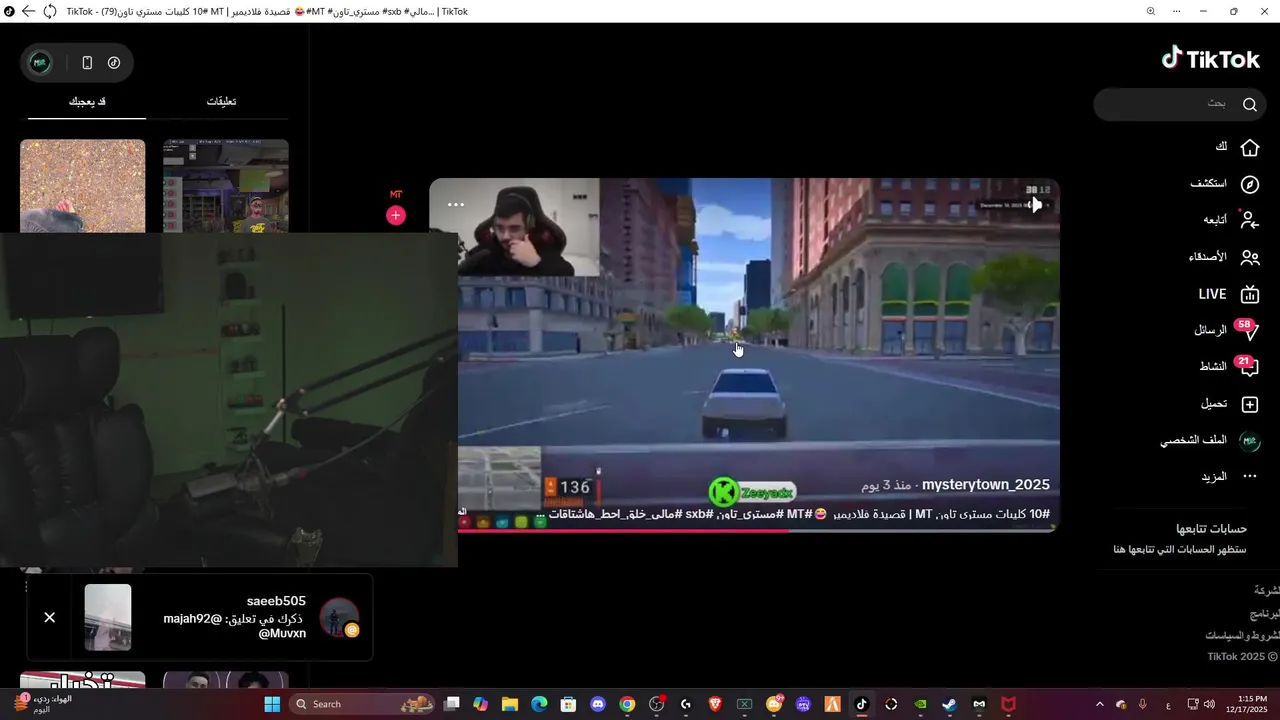Click the search magnifier icon
This screenshot has height=720, width=1280.
1250,104
